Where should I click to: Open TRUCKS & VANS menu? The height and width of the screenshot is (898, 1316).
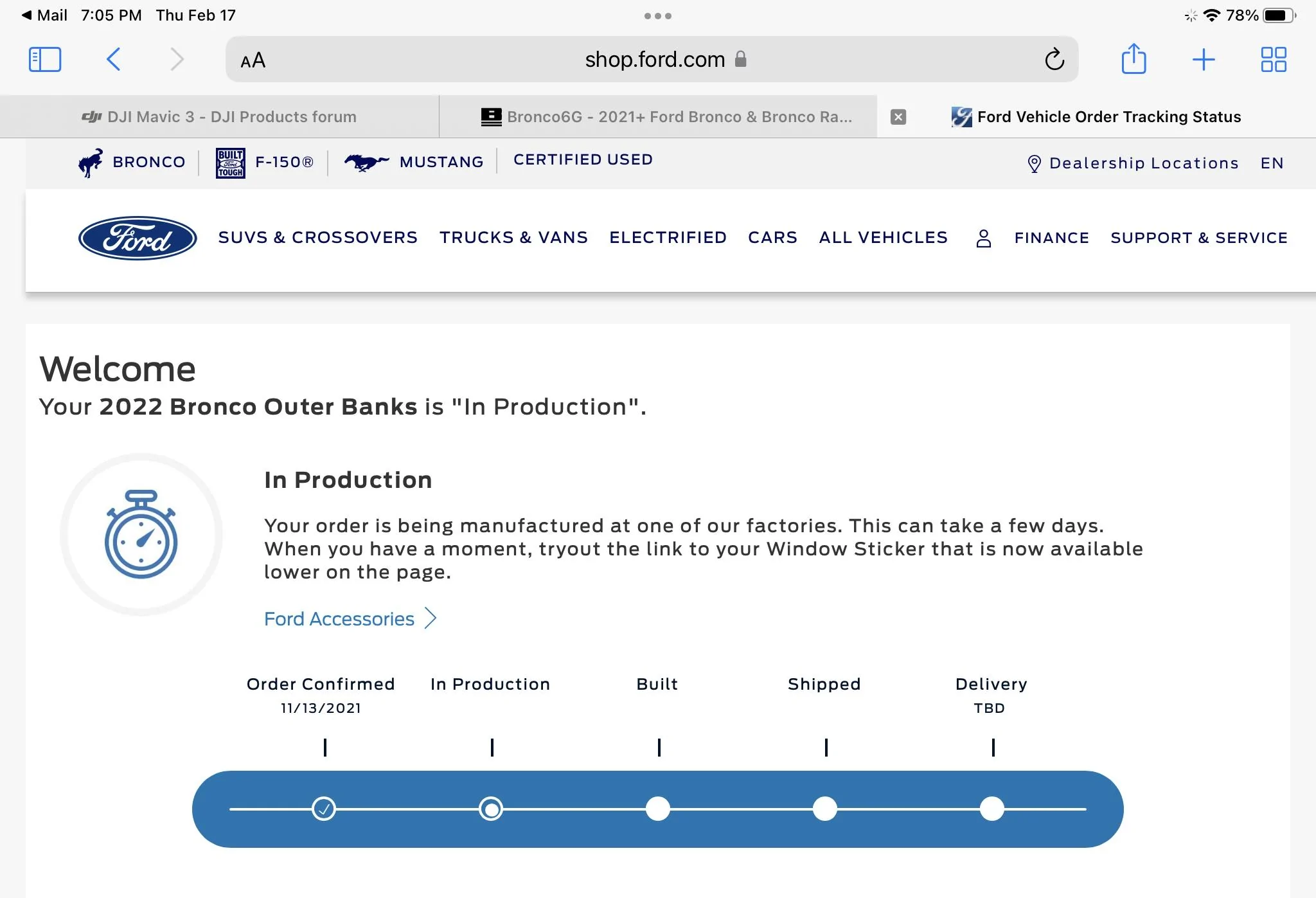tap(513, 237)
